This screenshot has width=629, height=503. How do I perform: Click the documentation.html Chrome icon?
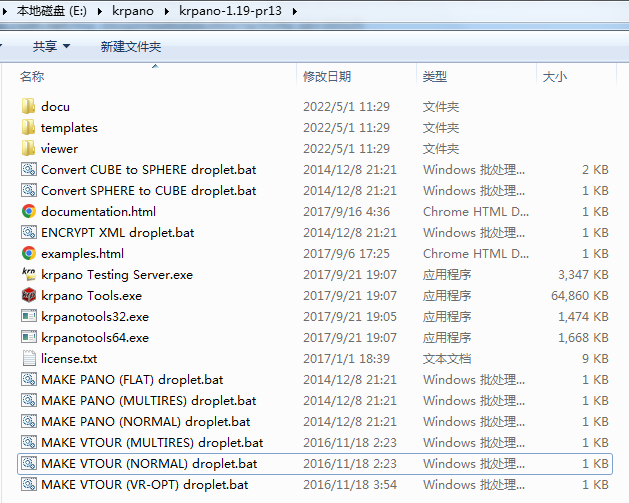pyautogui.click(x=28, y=212)
